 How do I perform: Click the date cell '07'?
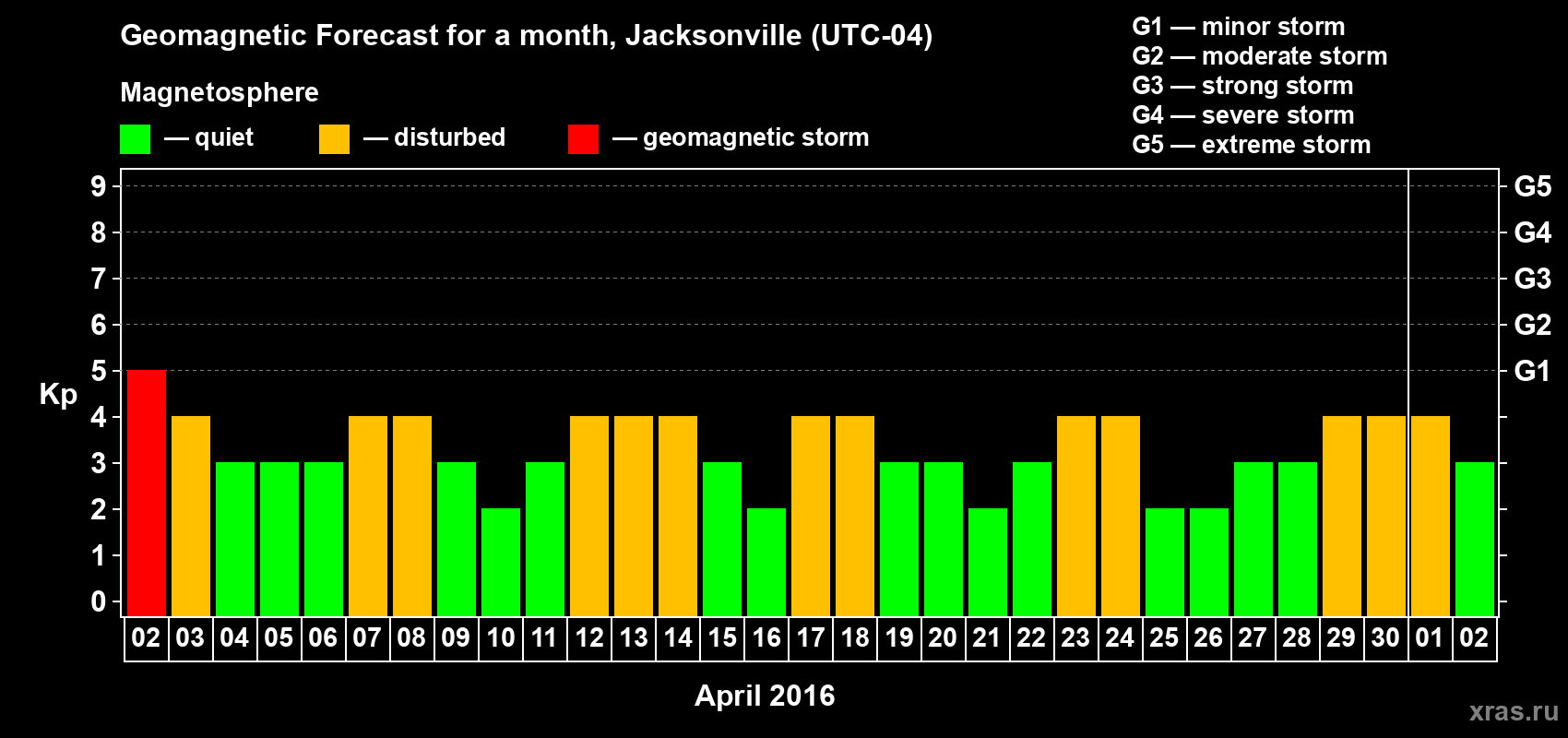coord(368,638)
